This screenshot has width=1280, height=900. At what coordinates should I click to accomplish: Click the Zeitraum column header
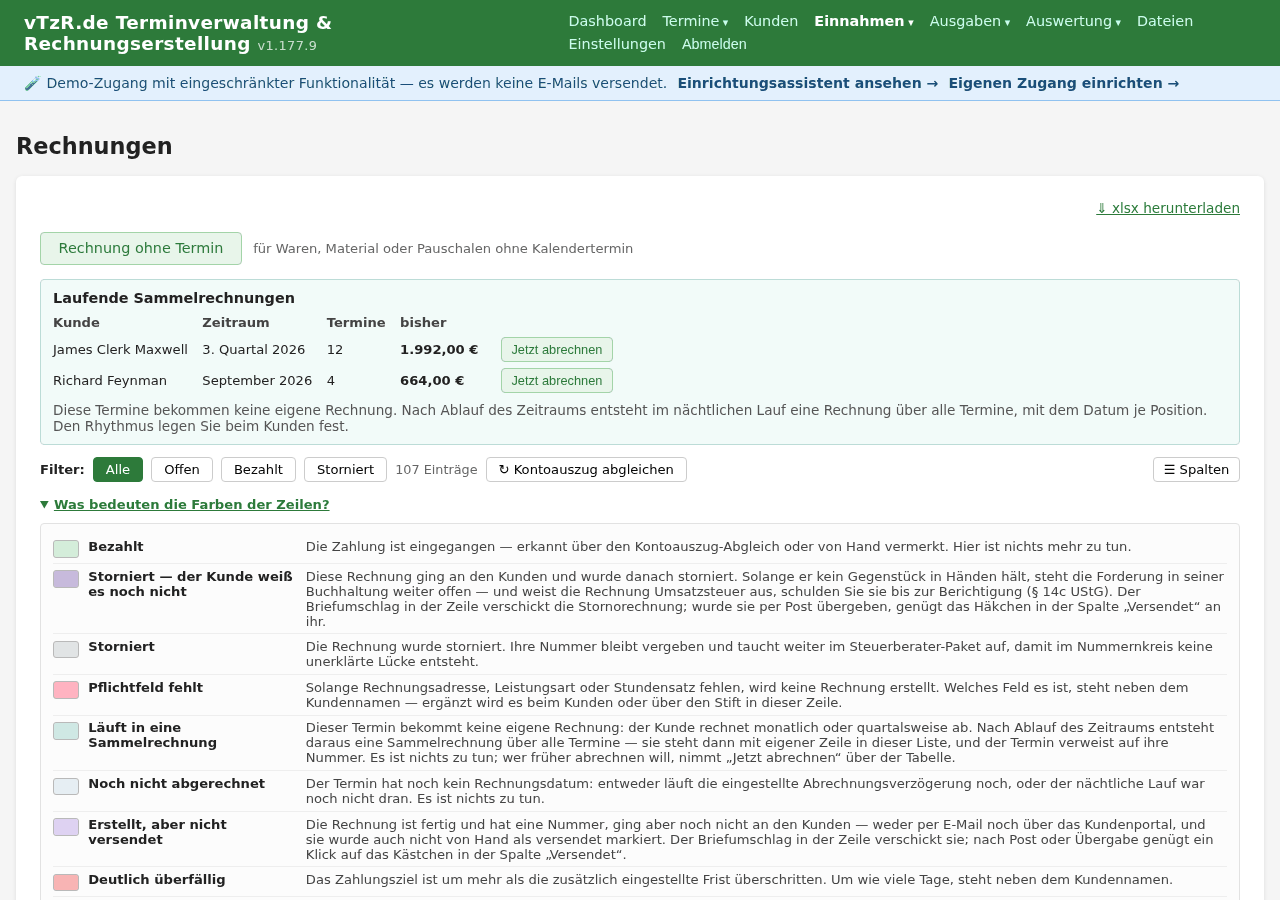click(236, 322)
